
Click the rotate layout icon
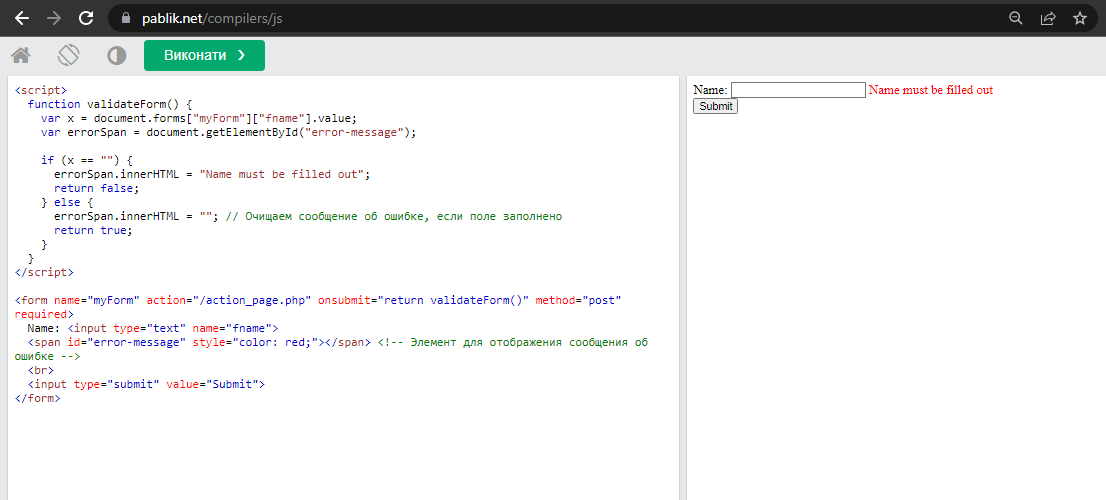(68, 56)
